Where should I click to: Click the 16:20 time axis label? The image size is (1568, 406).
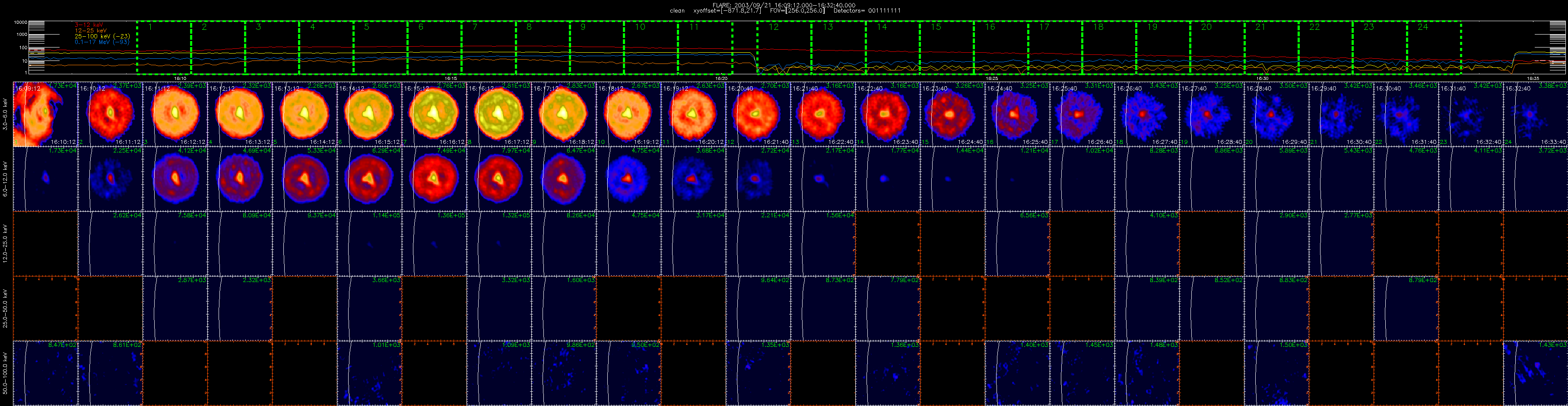pyautogui.click(x=721, y=79)
